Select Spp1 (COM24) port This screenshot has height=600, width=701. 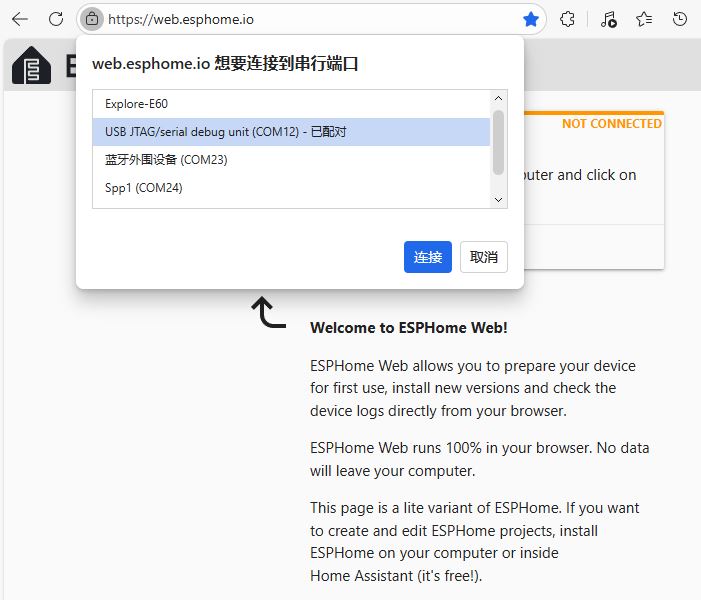click(291, 187)
